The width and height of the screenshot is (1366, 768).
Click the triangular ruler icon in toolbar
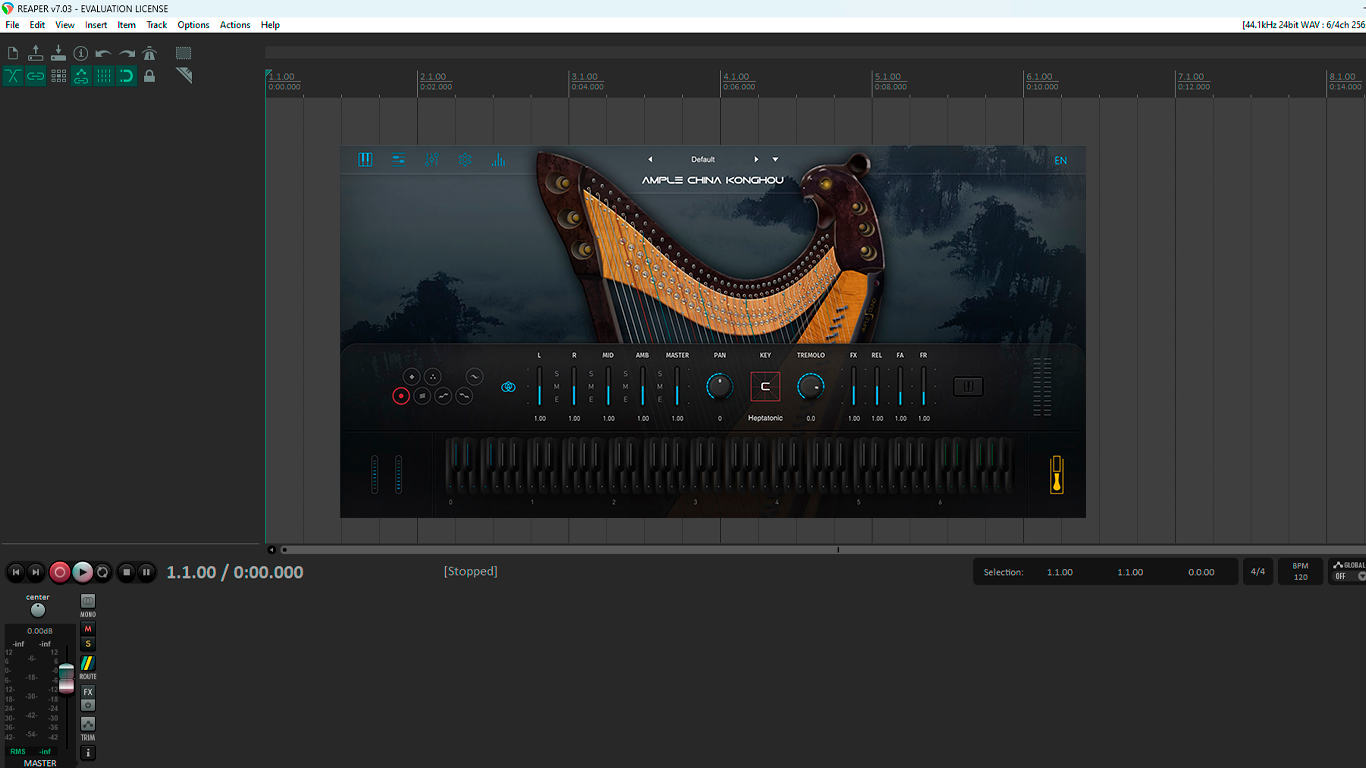pos(184,76)
